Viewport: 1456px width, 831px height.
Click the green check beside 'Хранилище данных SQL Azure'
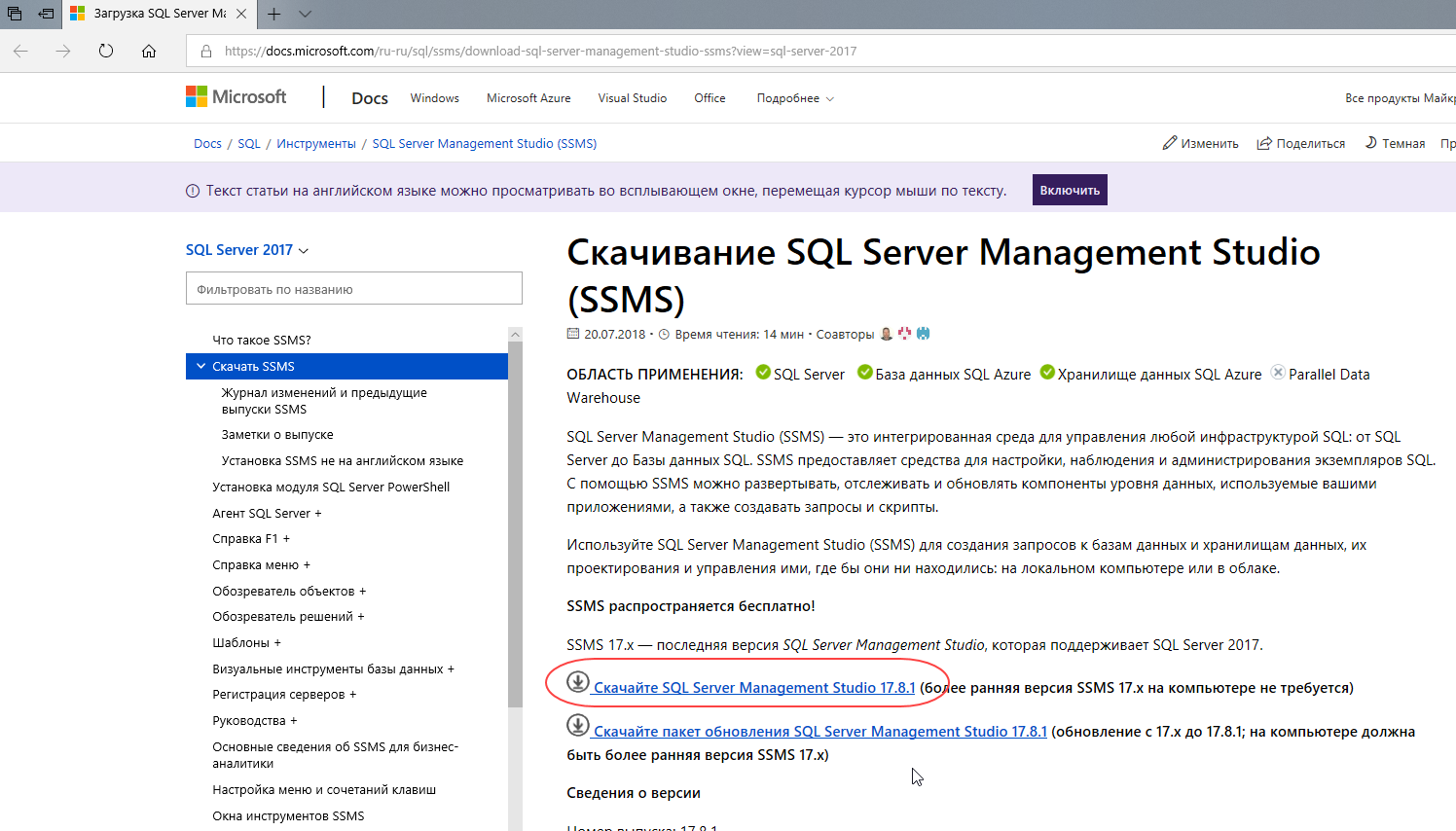(1047, 373)
